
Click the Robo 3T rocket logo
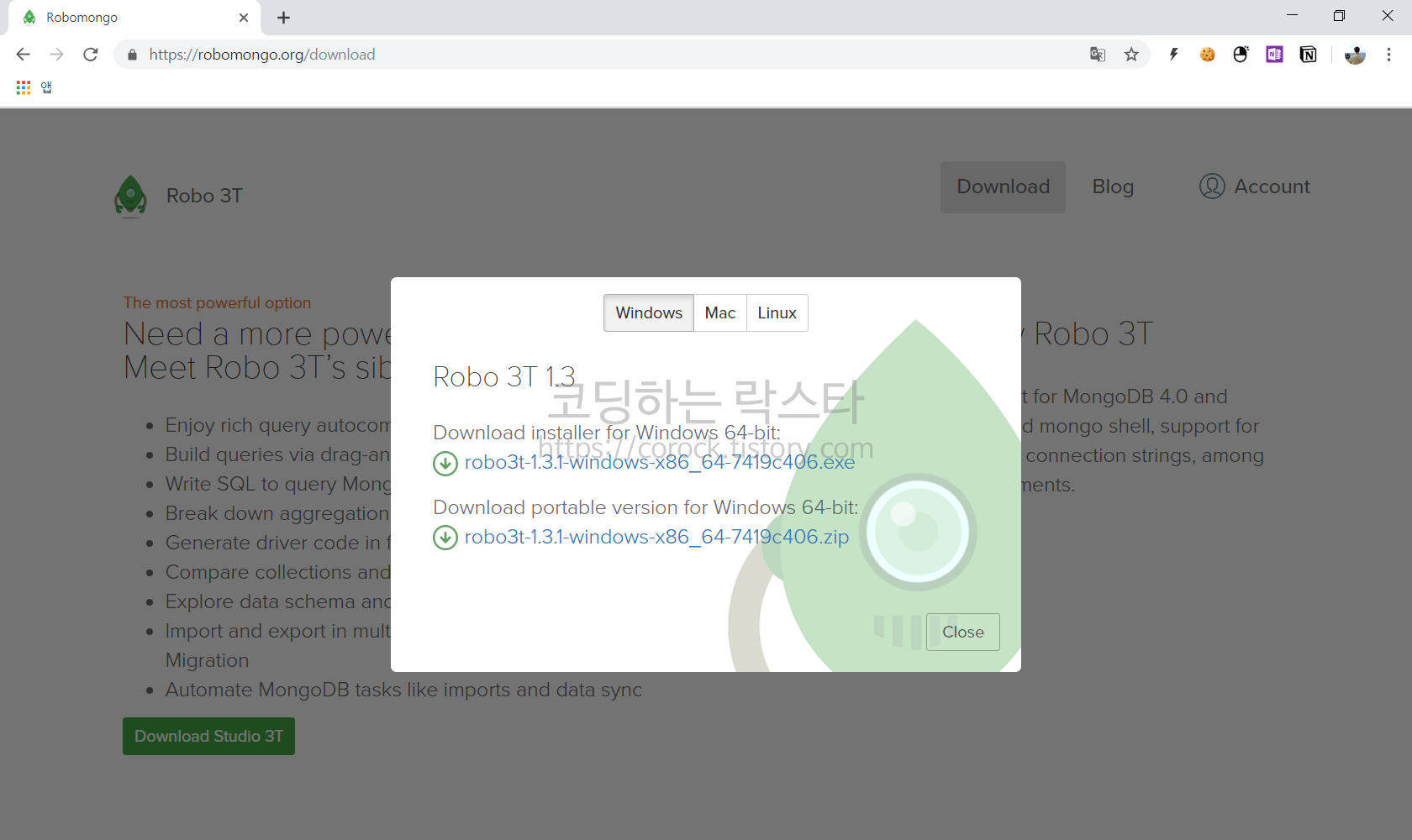(130, 197)
